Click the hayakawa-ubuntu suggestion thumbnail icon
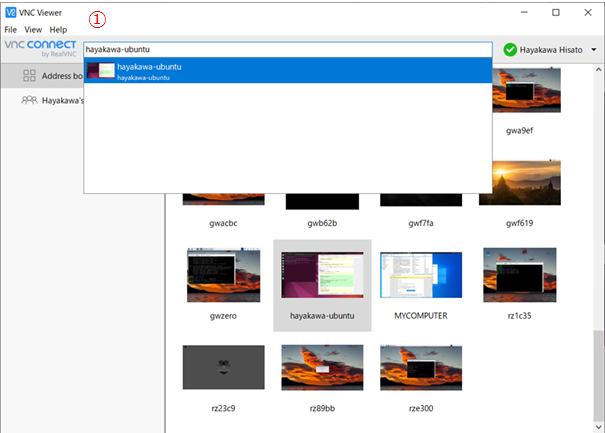Image resolution: width=605 pixels, height=433 pixels. 100,71
